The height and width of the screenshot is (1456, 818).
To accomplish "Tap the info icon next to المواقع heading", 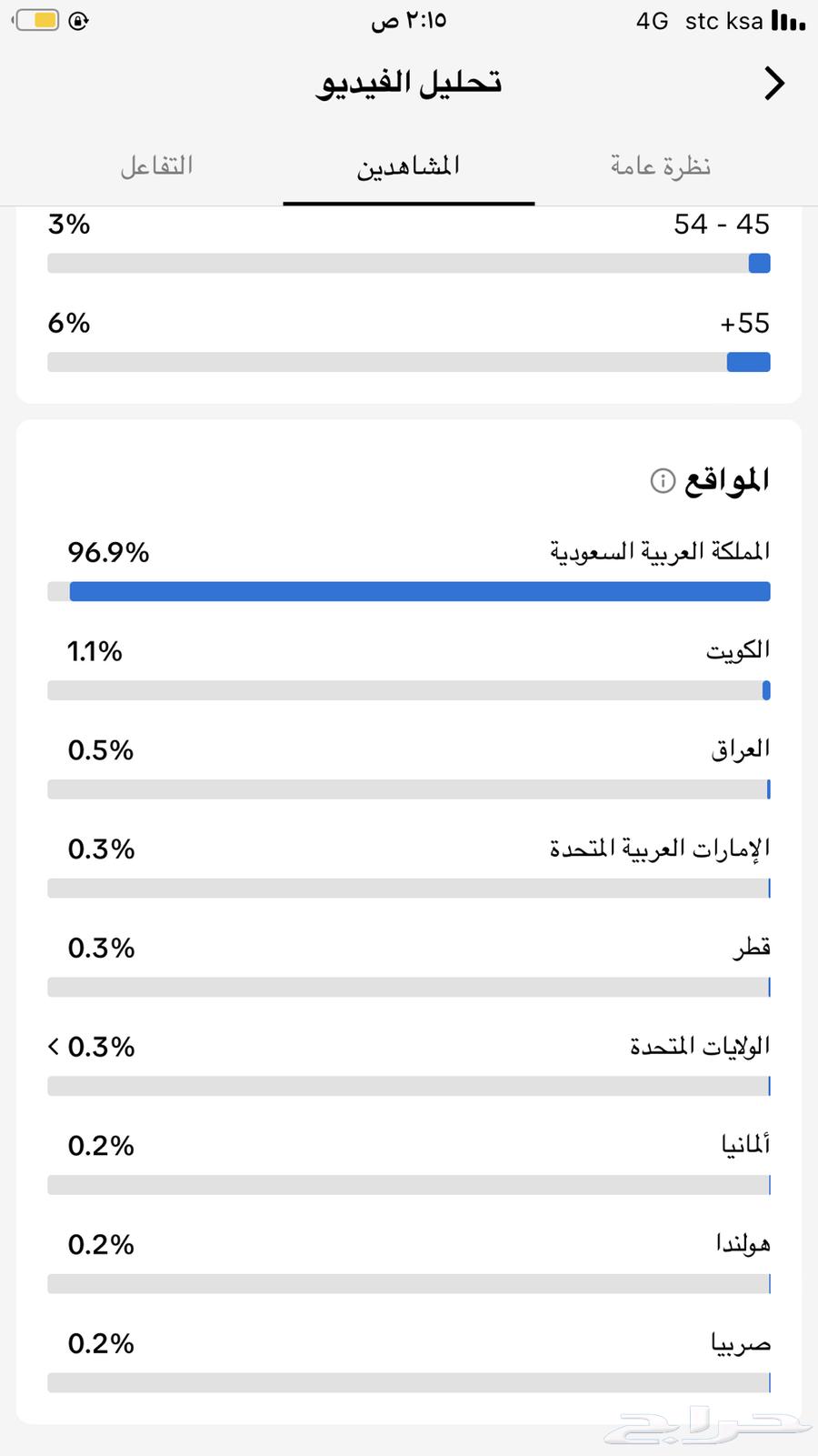I will click(662, 481).
